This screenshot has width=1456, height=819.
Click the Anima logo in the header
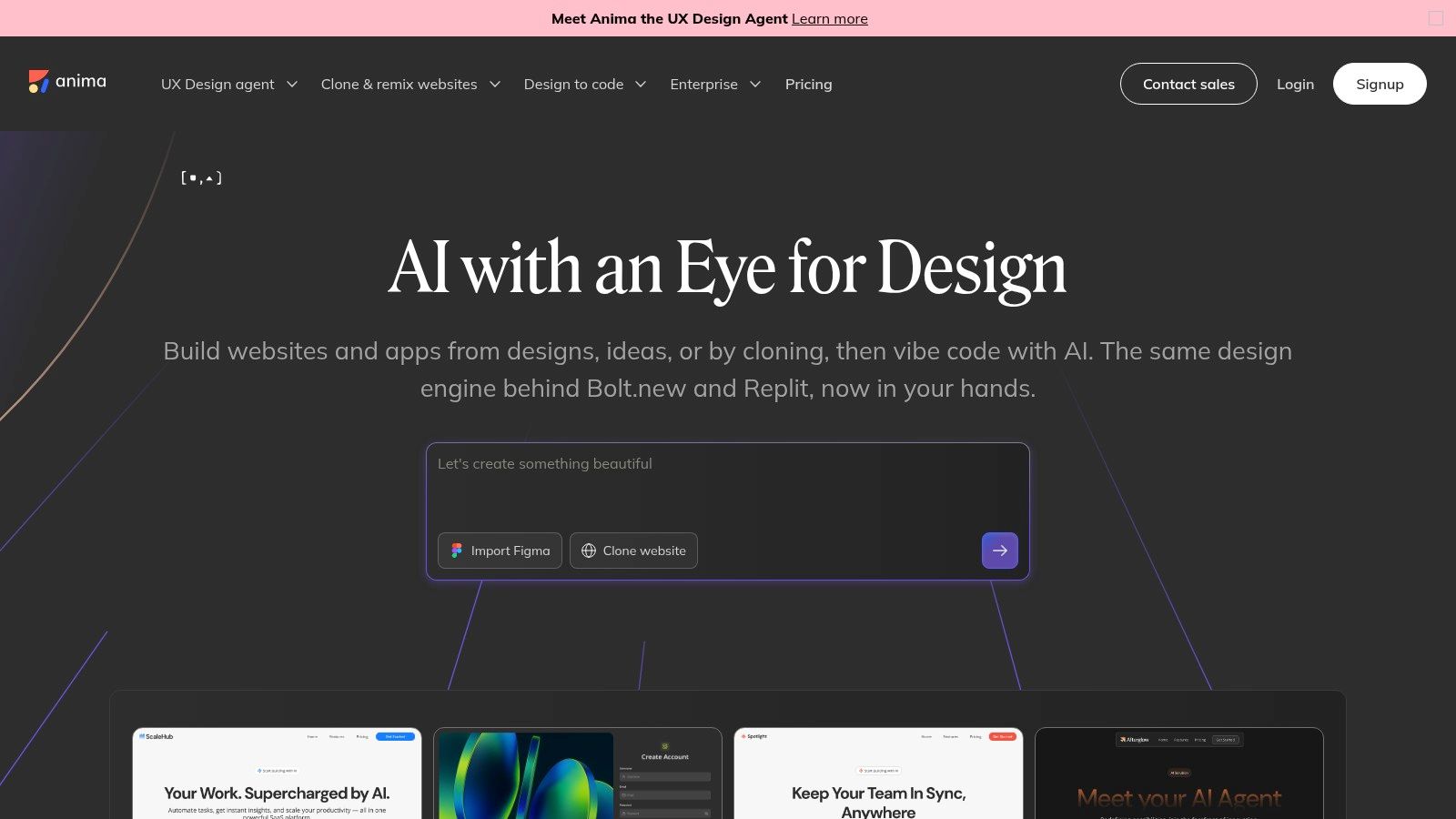tap(67, 82)
